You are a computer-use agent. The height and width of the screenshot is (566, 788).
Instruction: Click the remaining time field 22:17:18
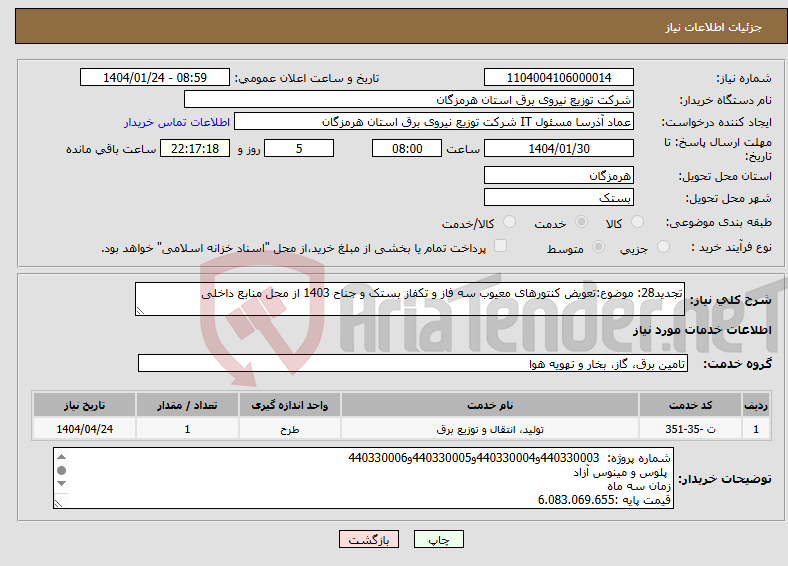click(x=195, y=148)
